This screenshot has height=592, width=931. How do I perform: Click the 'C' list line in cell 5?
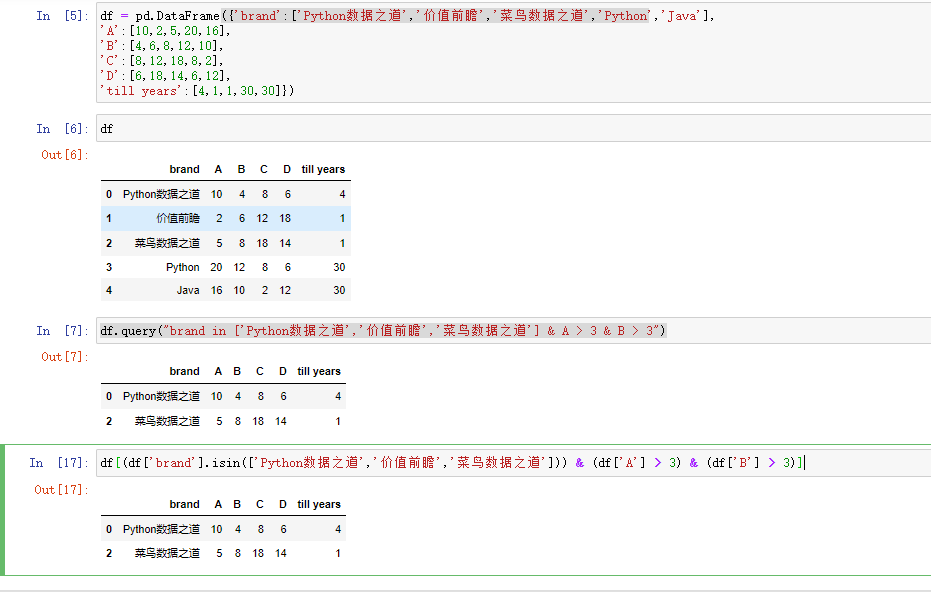click(162, 61)
